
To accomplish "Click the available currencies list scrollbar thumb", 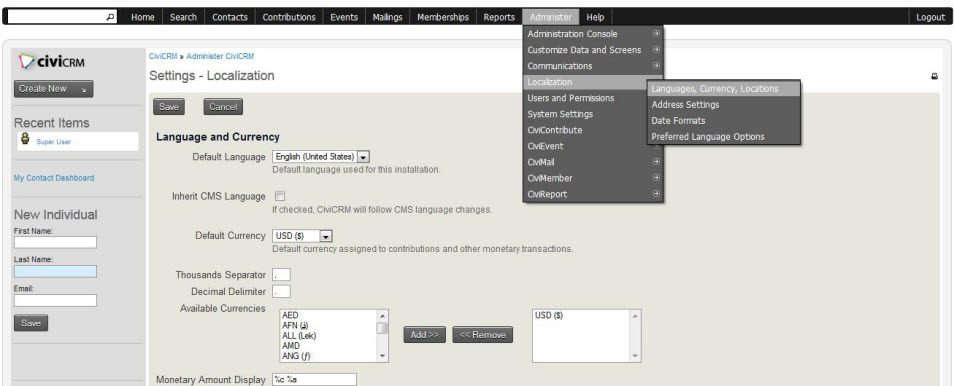I will [x=382, y=328].
